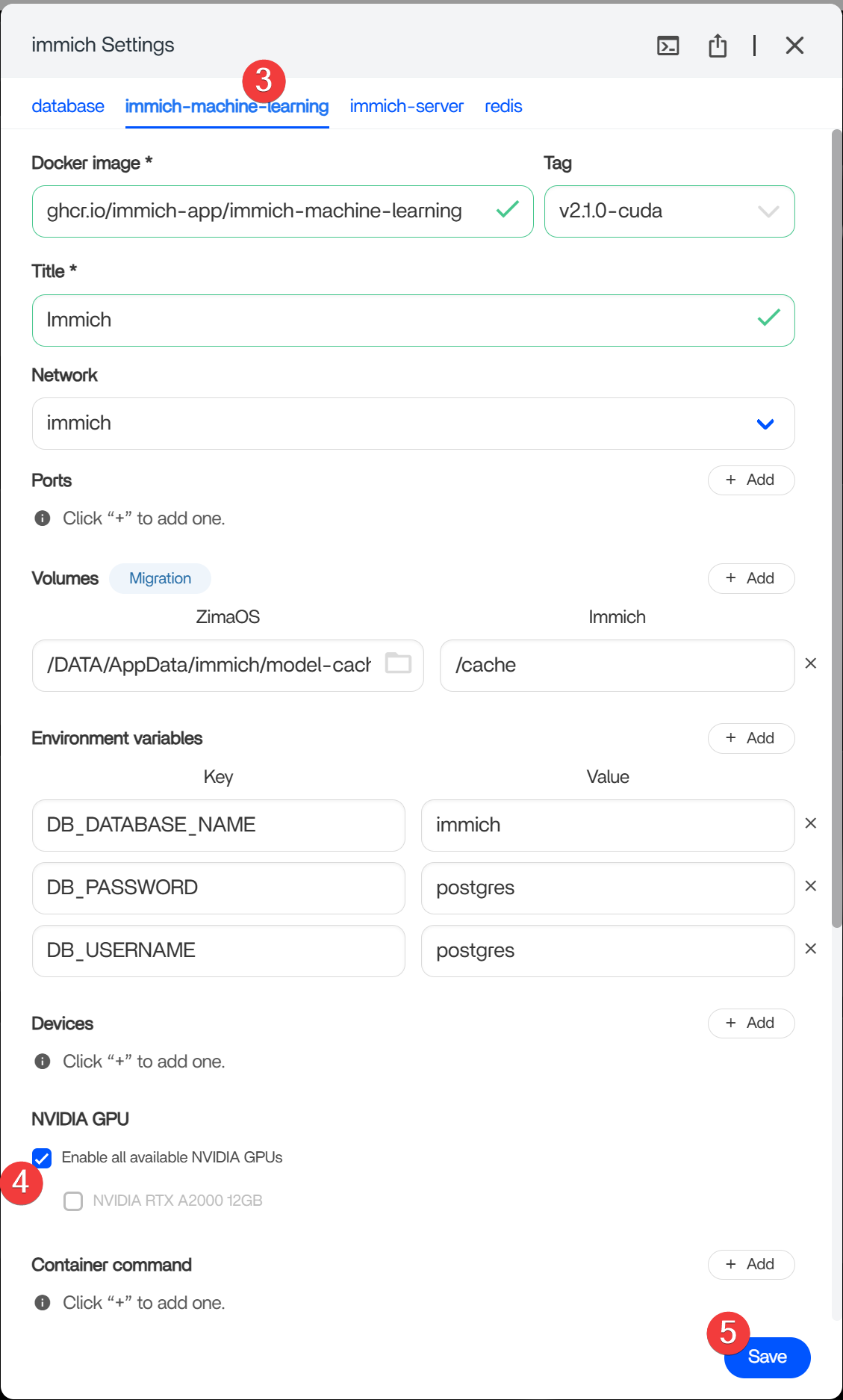Click the Title input field

click(x=396, y=320)
